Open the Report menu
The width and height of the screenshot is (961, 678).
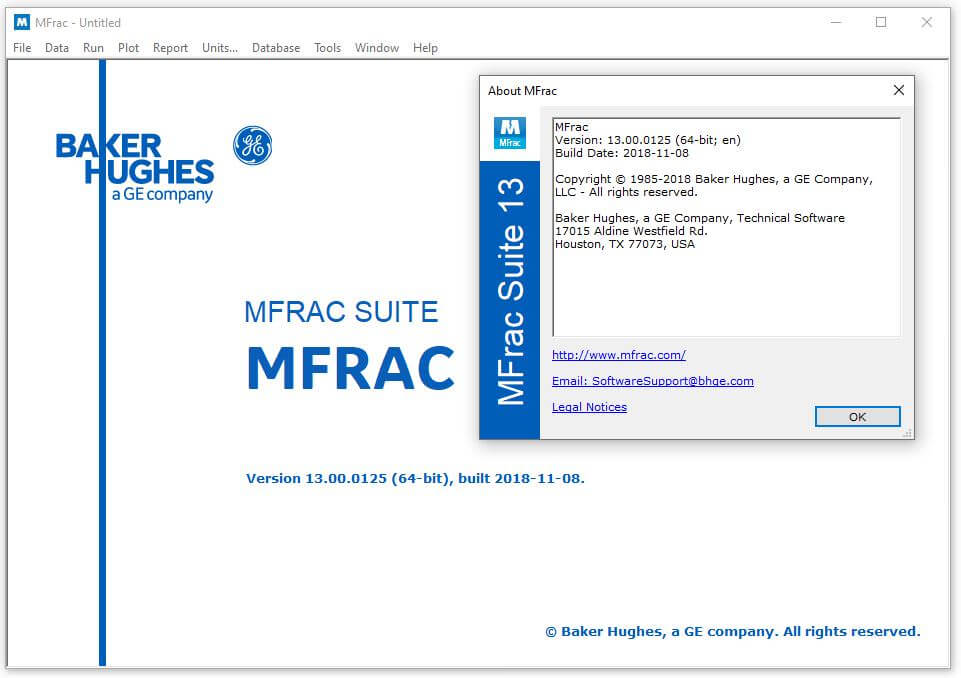click(170, 47)
